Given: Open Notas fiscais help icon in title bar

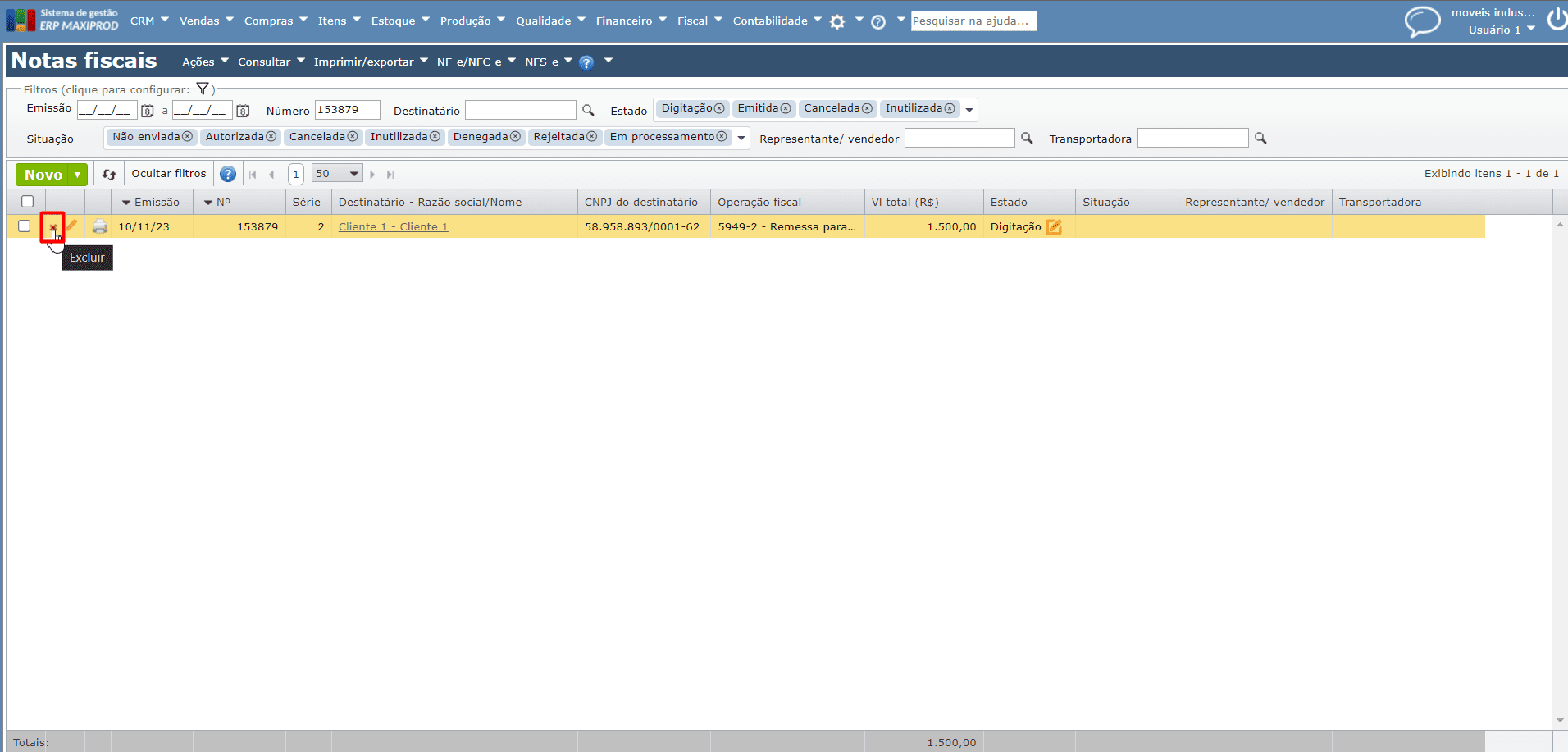Looking at the screenshot, I should point(586,62).
